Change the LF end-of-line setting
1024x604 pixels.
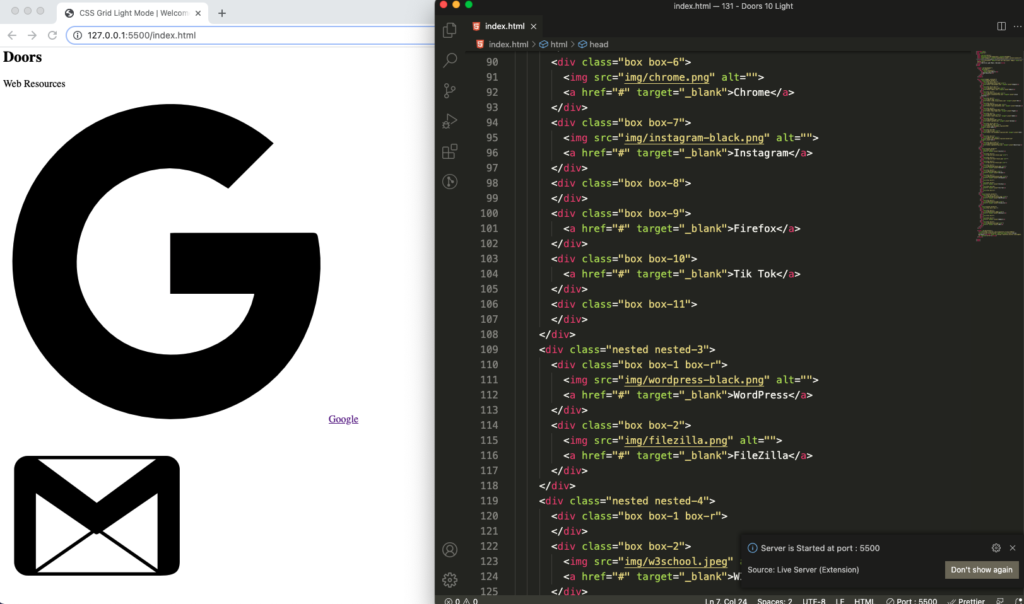point(840,601)
